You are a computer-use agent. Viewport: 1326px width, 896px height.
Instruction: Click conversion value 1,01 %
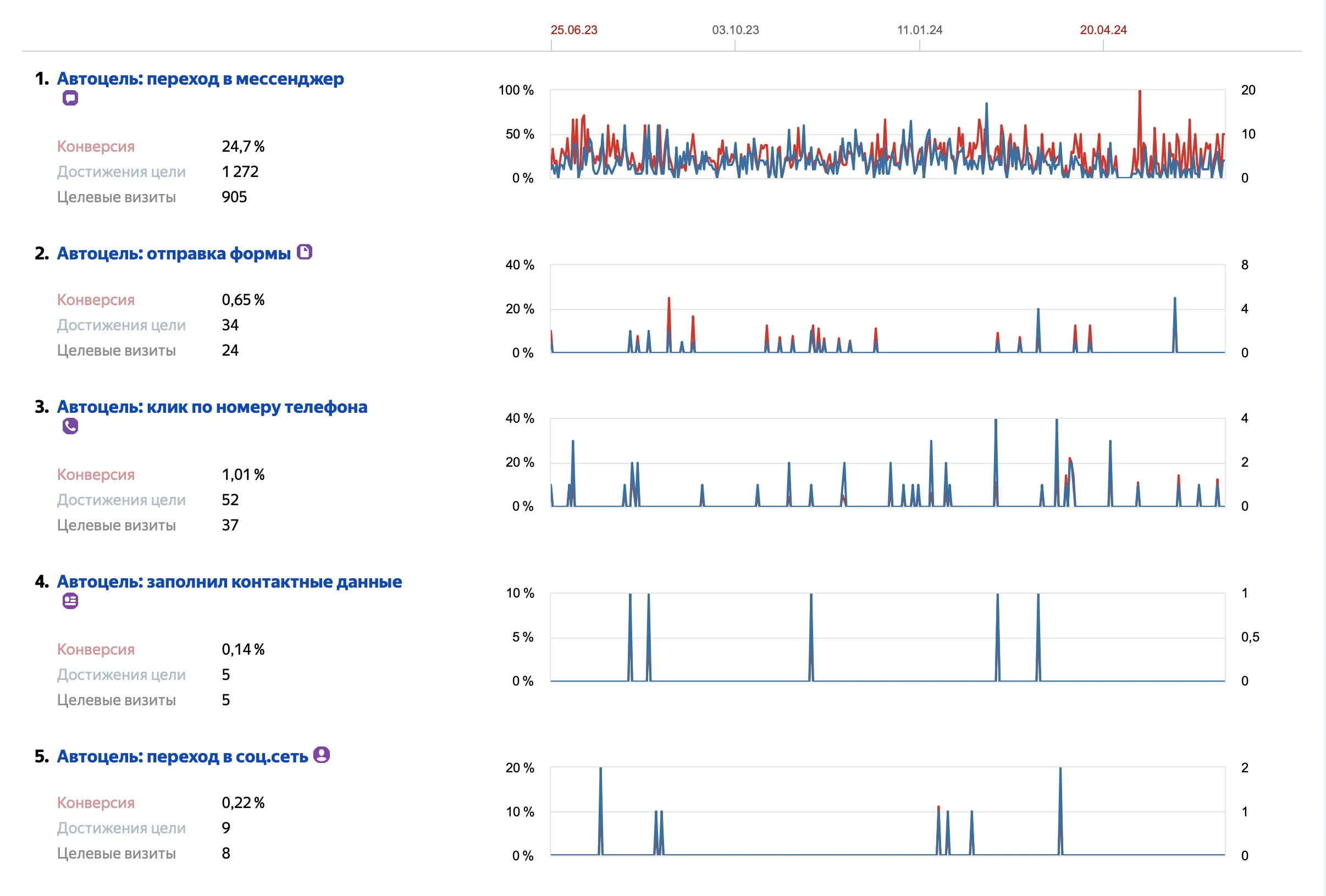pos(243,474)
